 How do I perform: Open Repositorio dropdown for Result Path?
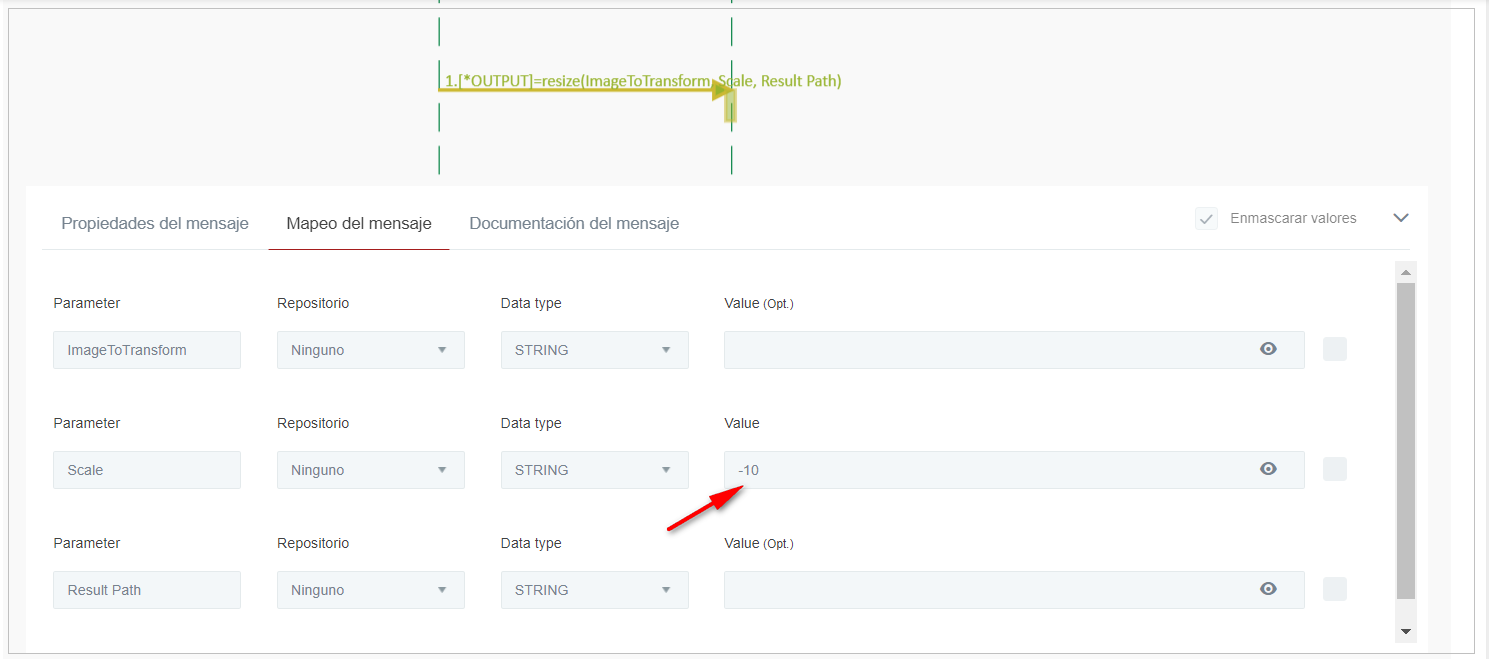tap(370, 590)
